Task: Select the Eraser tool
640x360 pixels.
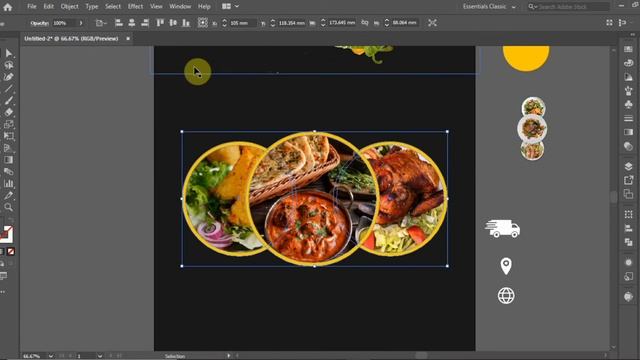Action: (x=9, y=112)
